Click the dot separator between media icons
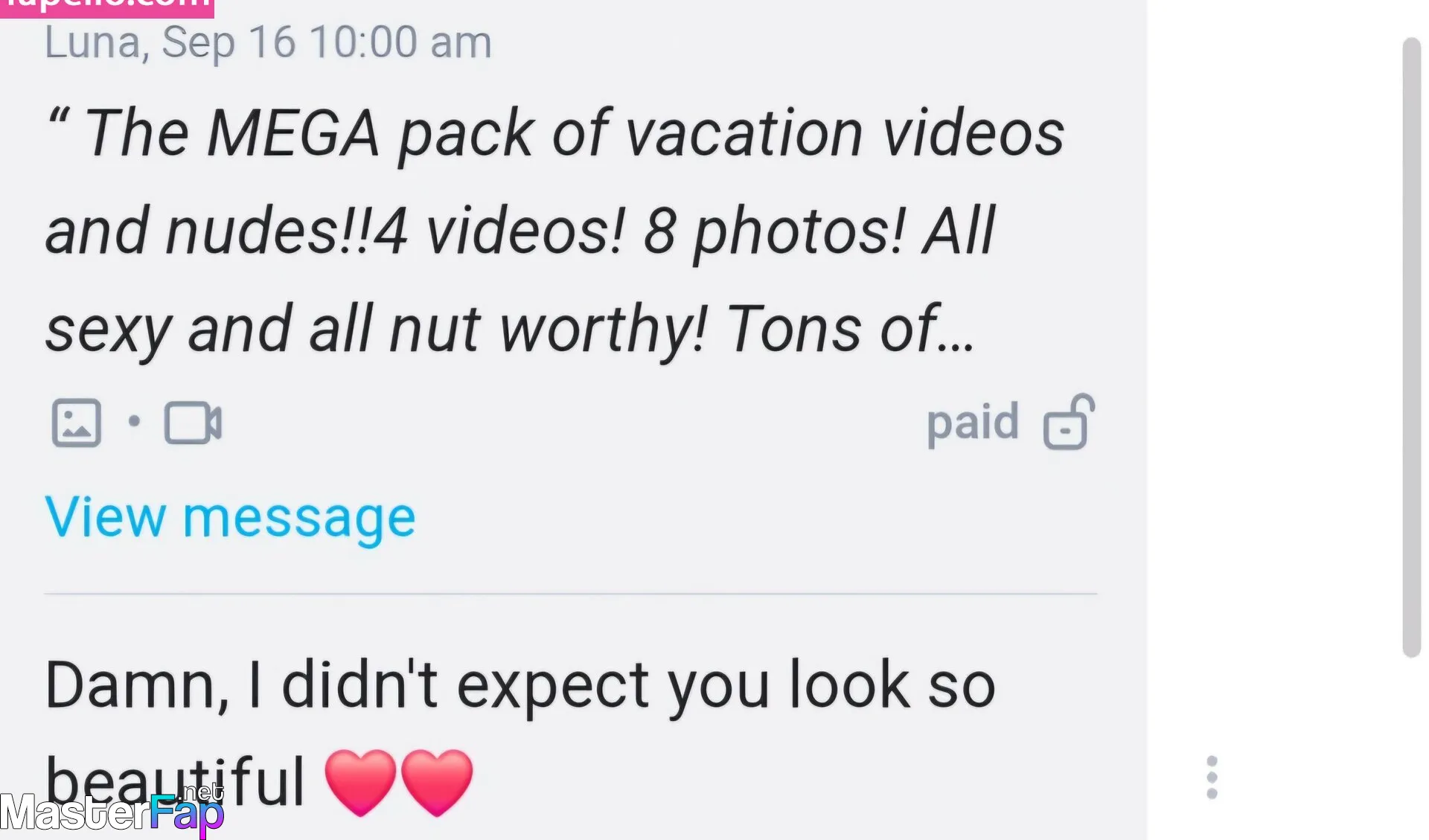 click(134, 422)
